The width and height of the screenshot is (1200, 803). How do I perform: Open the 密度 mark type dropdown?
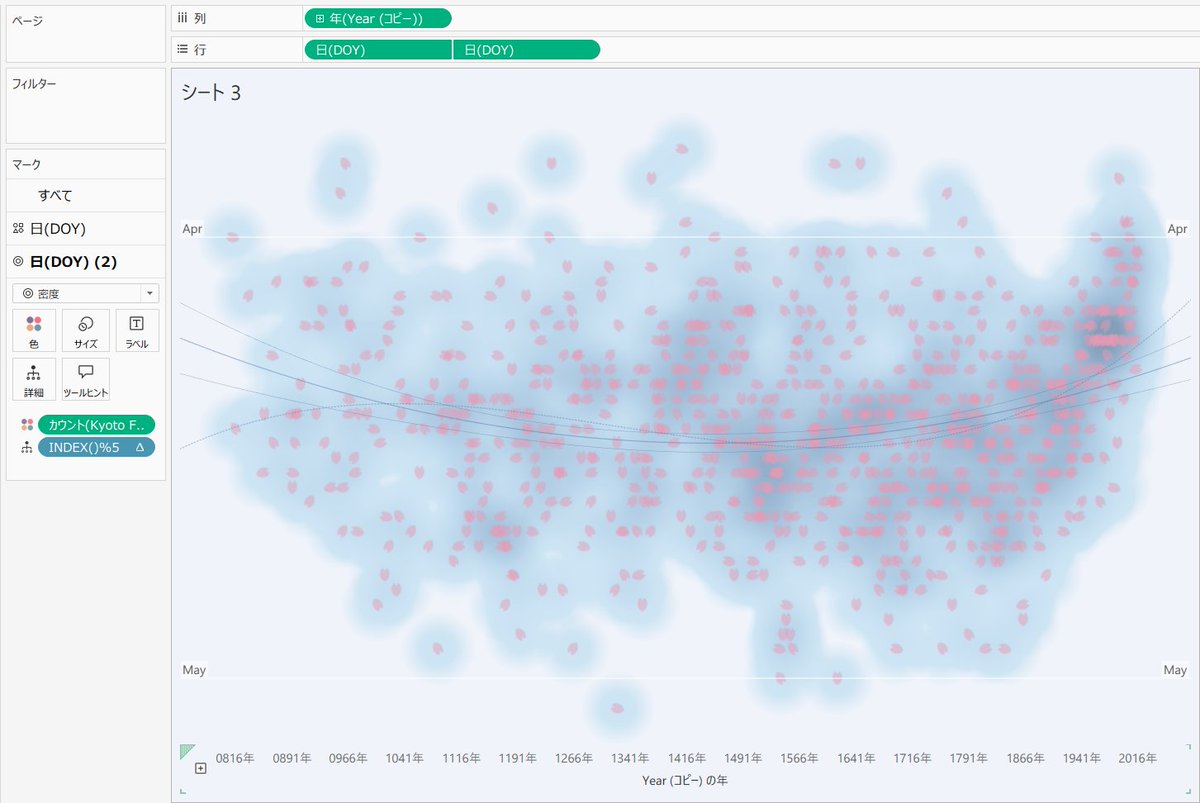86,294
